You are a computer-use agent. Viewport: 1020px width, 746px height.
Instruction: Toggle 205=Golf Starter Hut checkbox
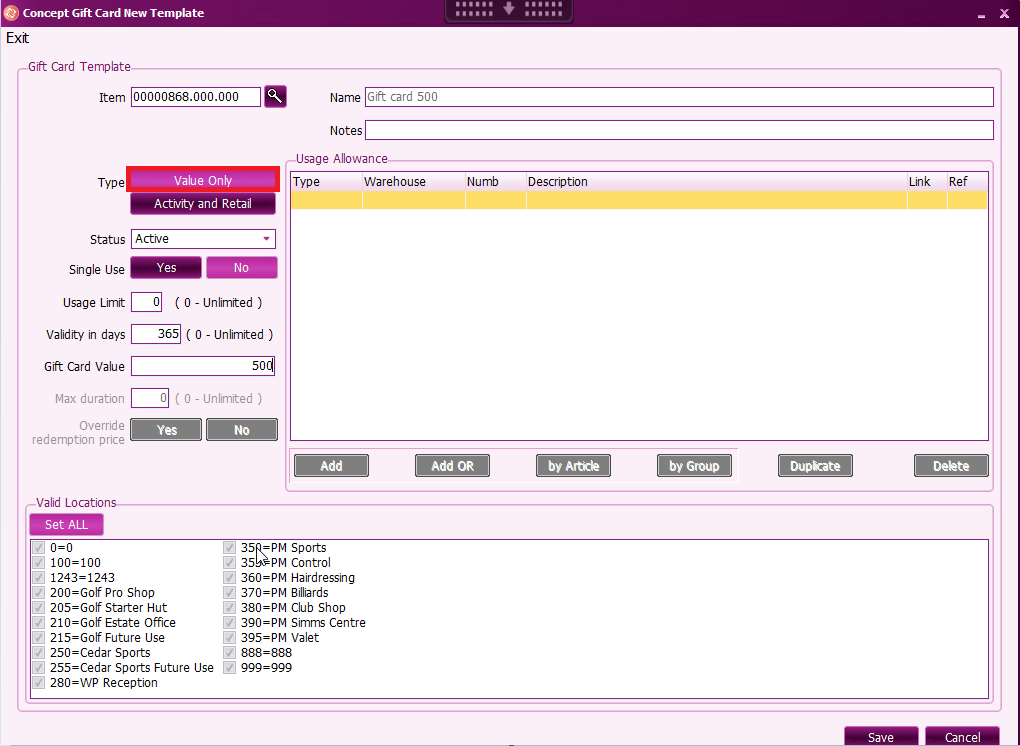pos(38,607)
